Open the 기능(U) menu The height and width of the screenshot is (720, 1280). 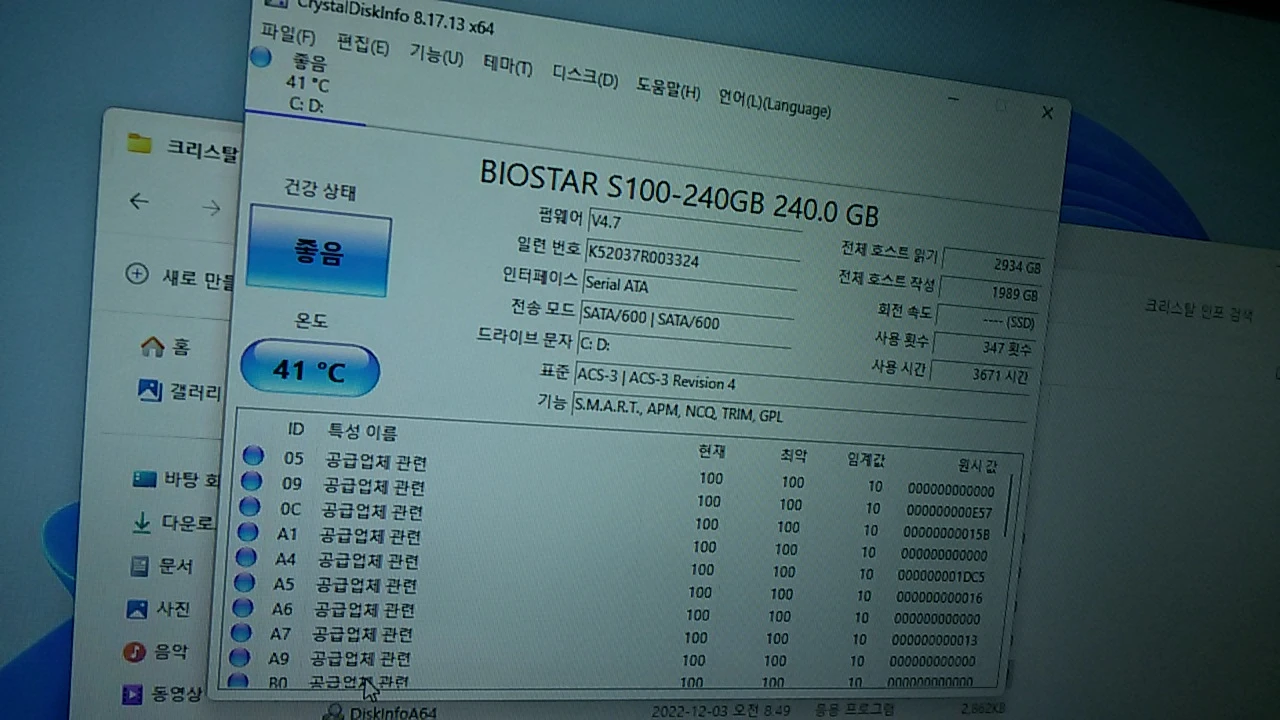coord(436,56)
